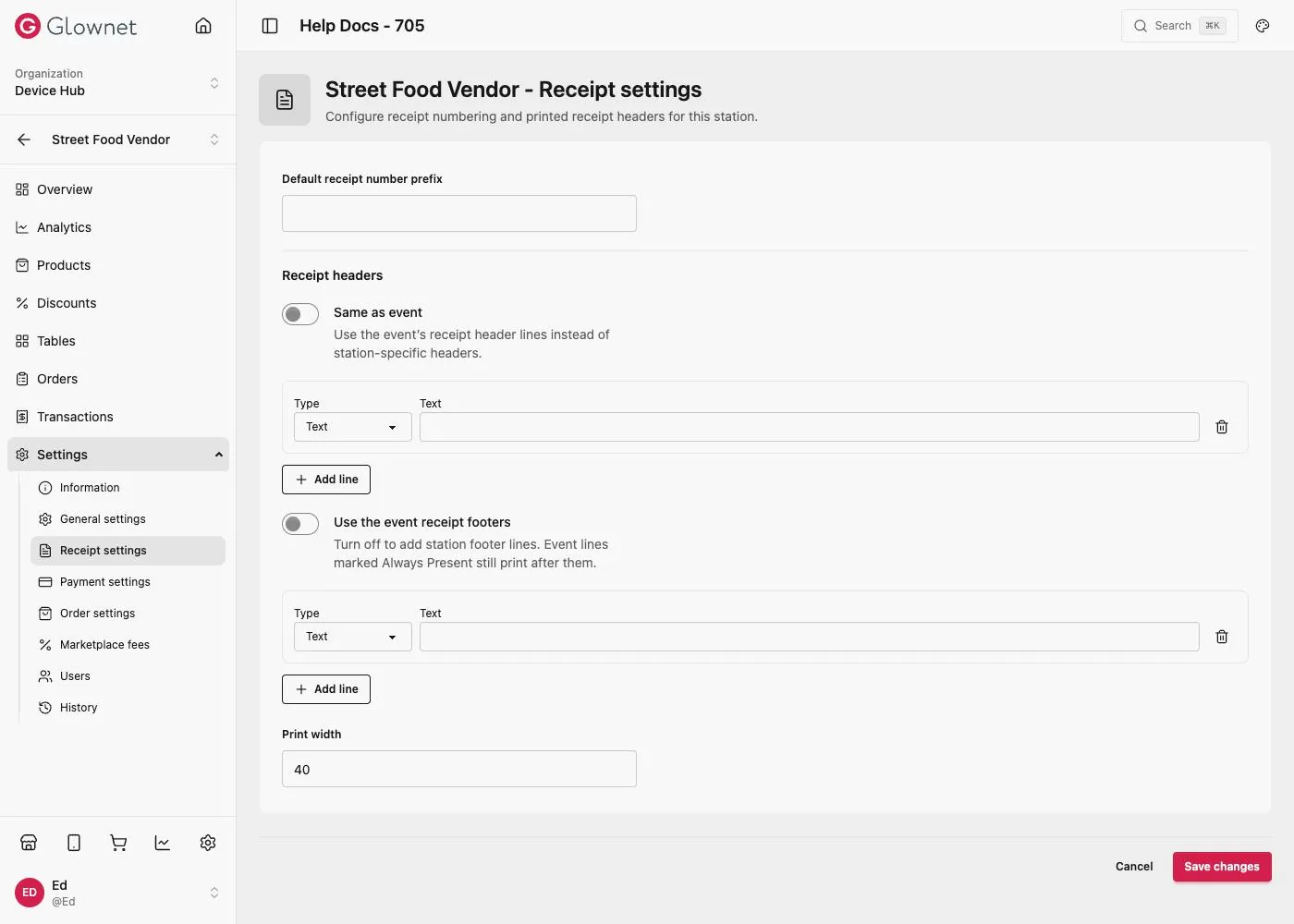1294x924 pixels.
Task: Go back using left arrow icon
Action: click(x=24, y=140)
